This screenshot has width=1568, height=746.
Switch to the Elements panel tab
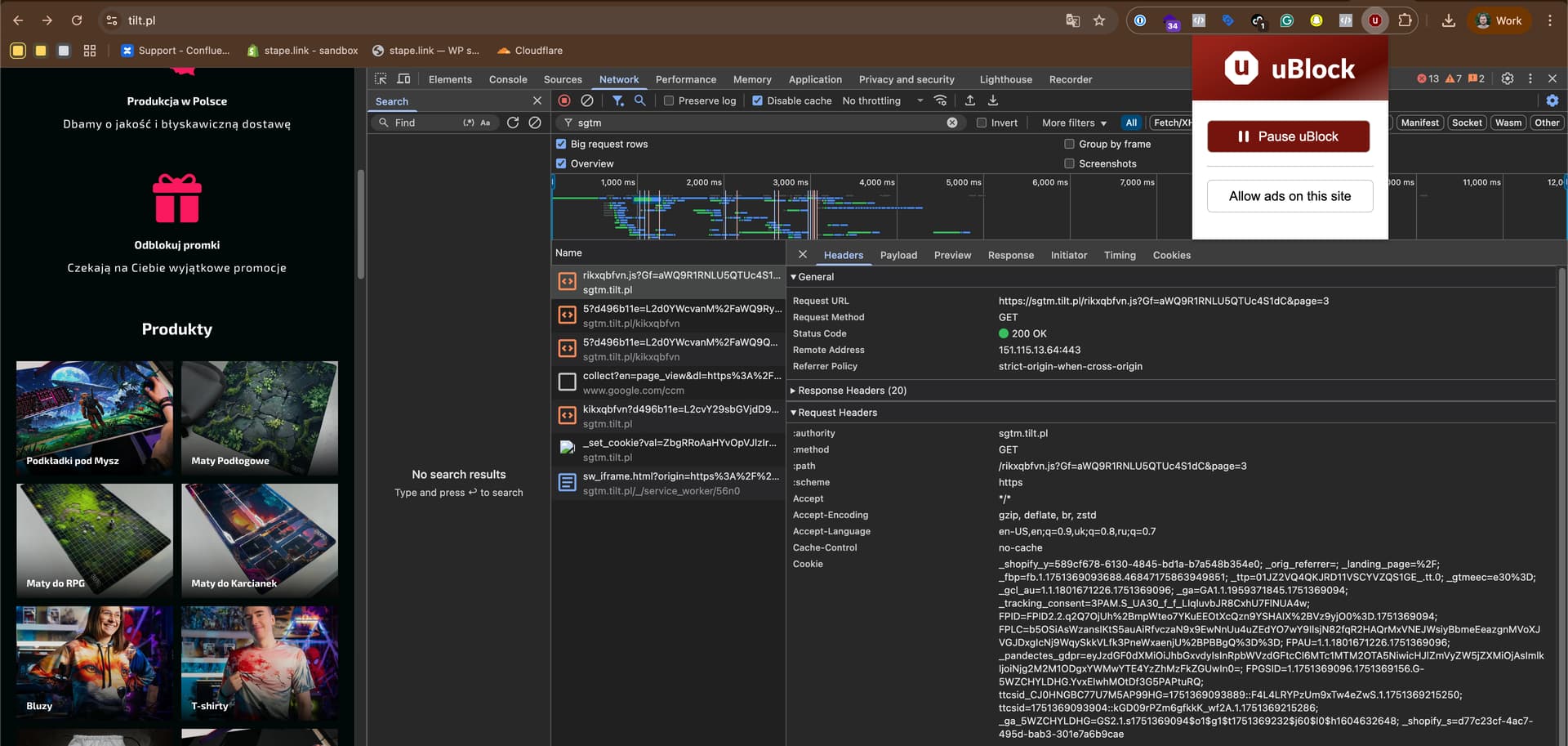point(450,79)
